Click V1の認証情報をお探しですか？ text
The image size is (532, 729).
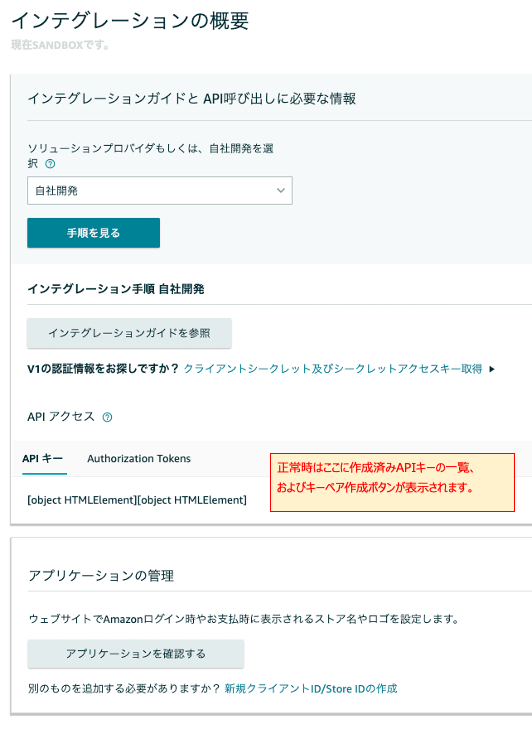[103, 369]
